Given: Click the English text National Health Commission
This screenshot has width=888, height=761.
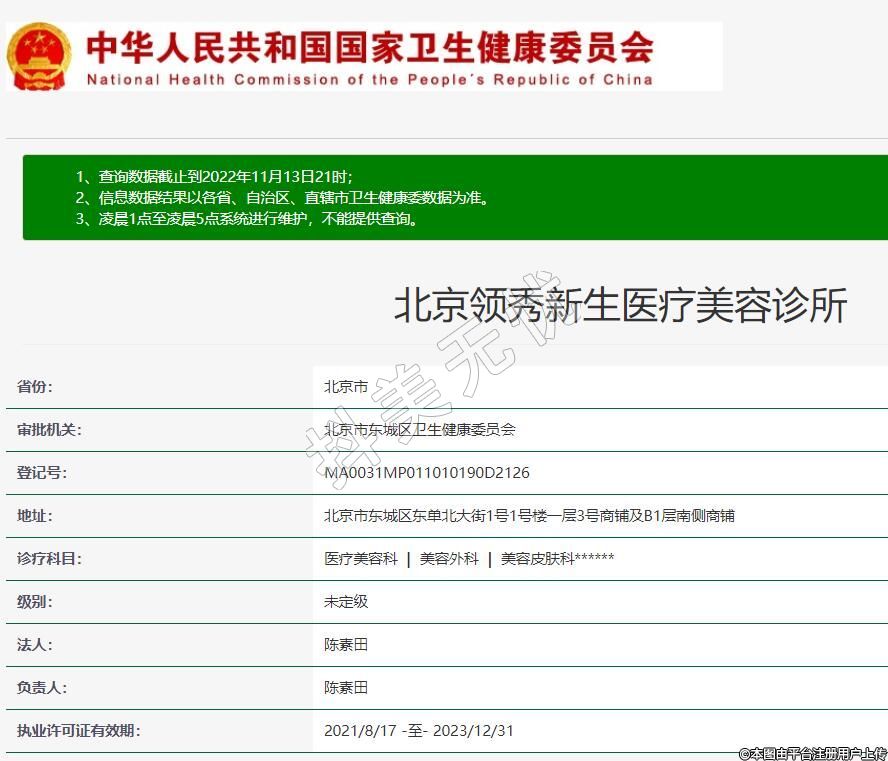Looking at the screenshot, I should [x=369, y=79].
